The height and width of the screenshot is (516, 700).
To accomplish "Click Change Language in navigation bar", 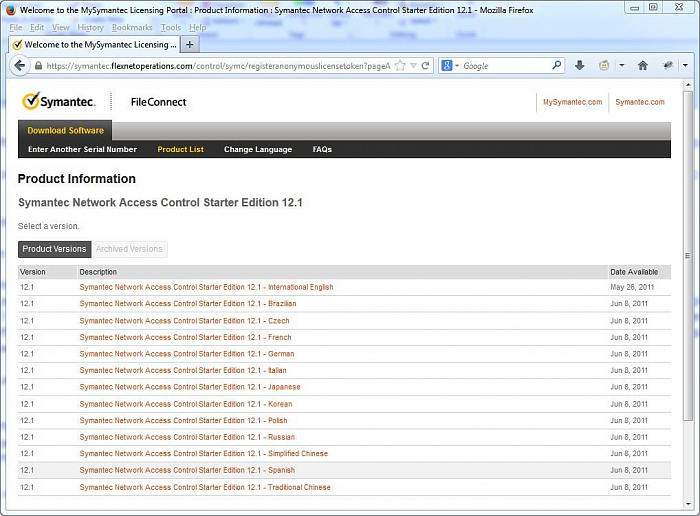I will tap(258, 149).
